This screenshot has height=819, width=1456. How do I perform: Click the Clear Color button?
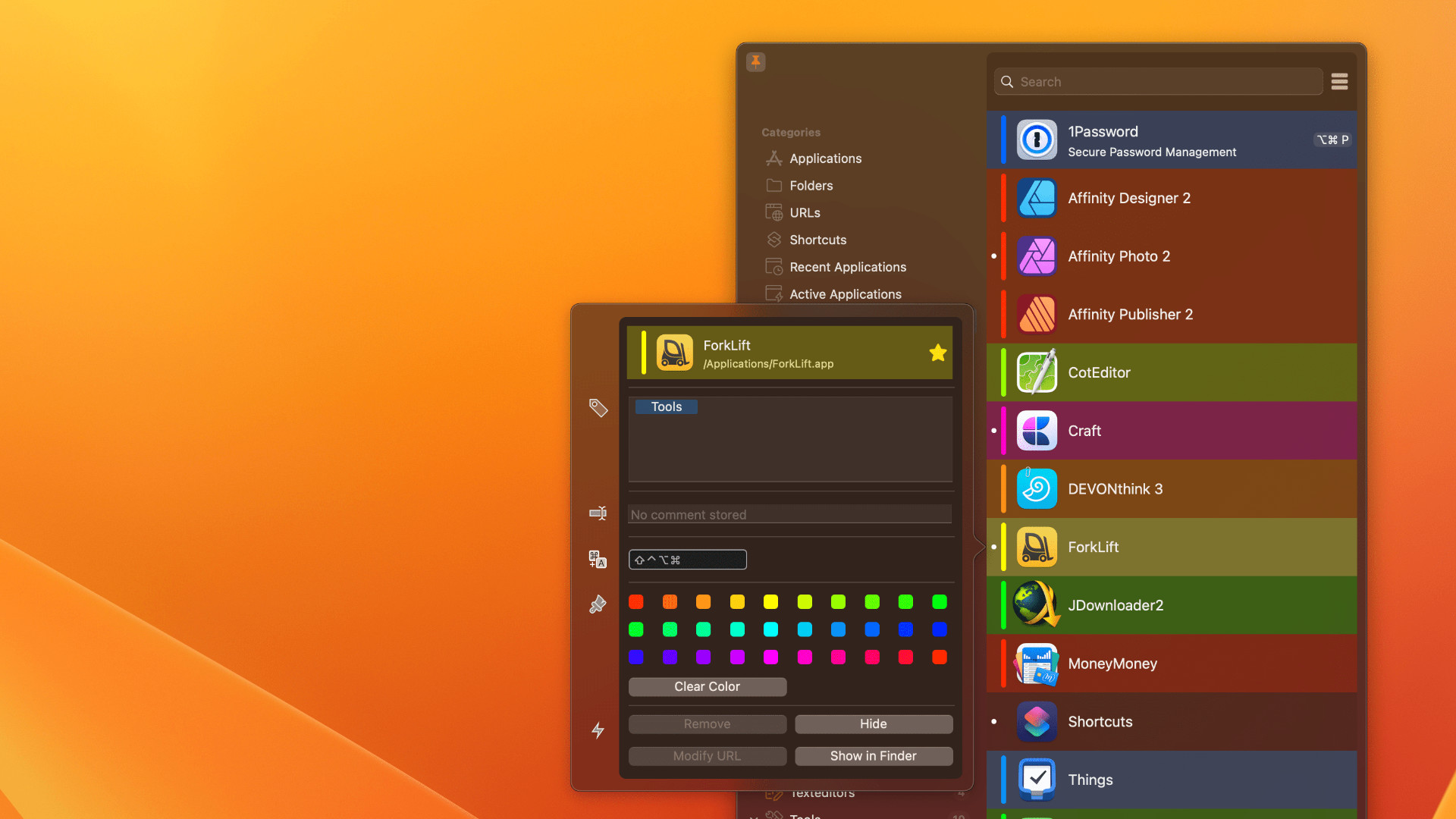click(708, 686)
